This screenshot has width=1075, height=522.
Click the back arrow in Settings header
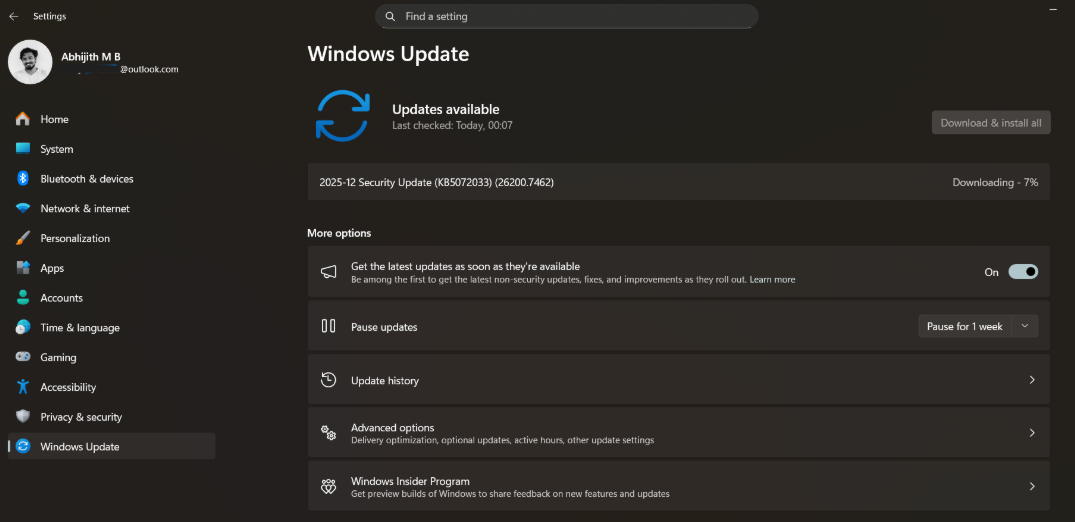coord(13,16)
